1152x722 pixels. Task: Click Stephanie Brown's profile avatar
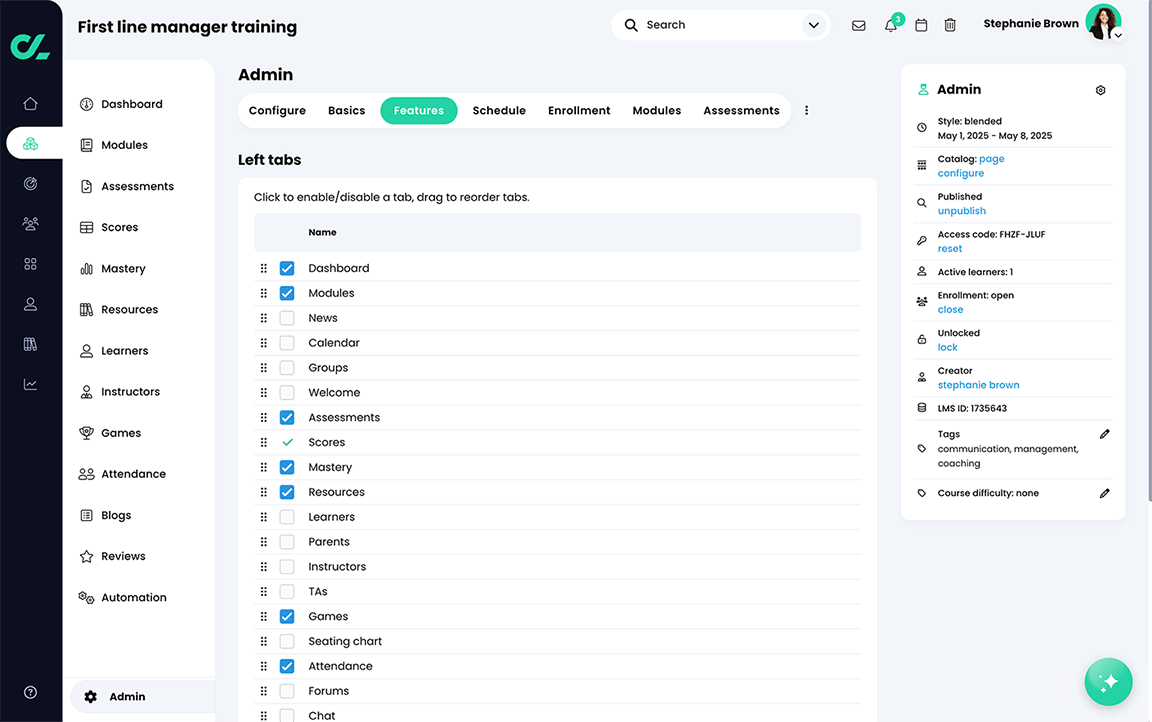1103,22
